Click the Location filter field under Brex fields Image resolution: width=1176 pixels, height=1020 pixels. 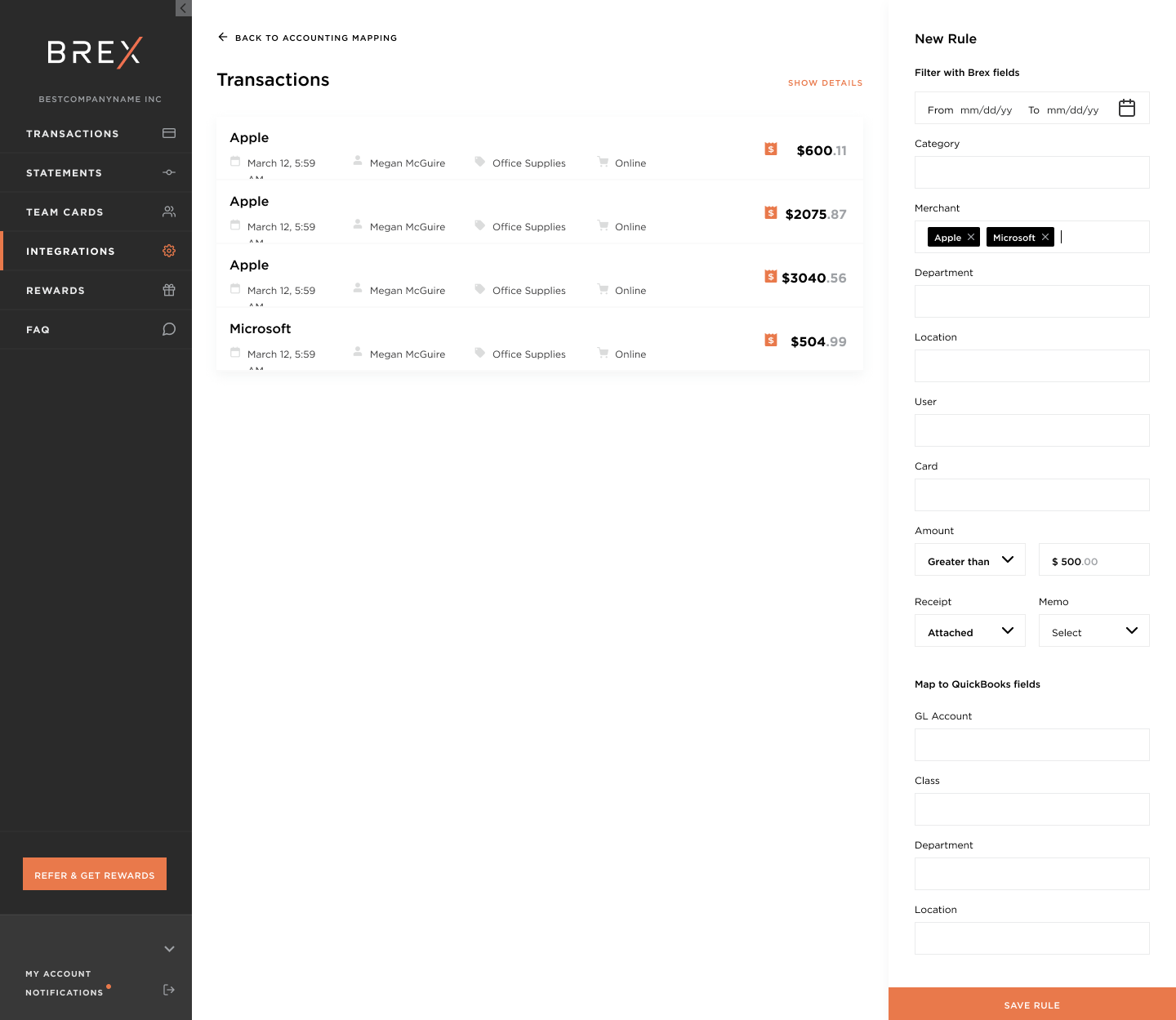click(1032, 366)
